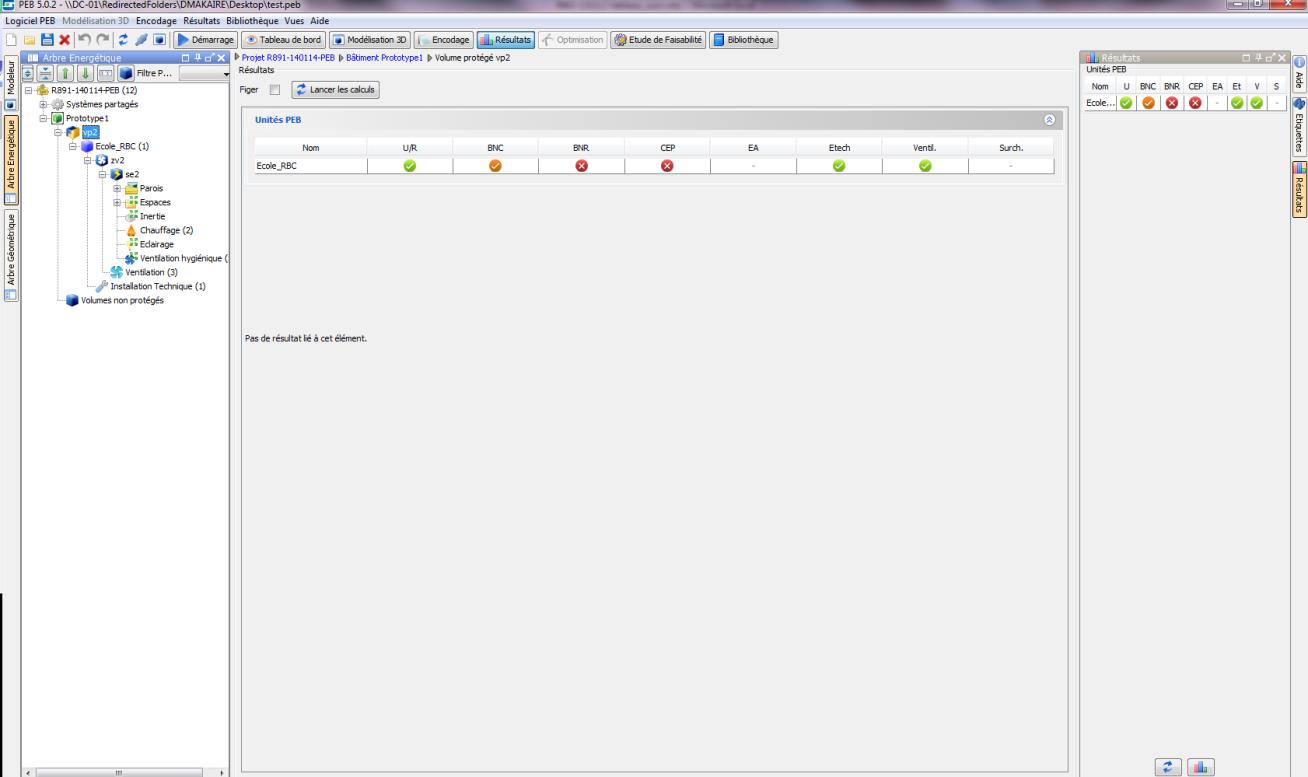Click the green U/R status icon for Ecole_RBC
Screen dimensions: 1308x777
409,166
